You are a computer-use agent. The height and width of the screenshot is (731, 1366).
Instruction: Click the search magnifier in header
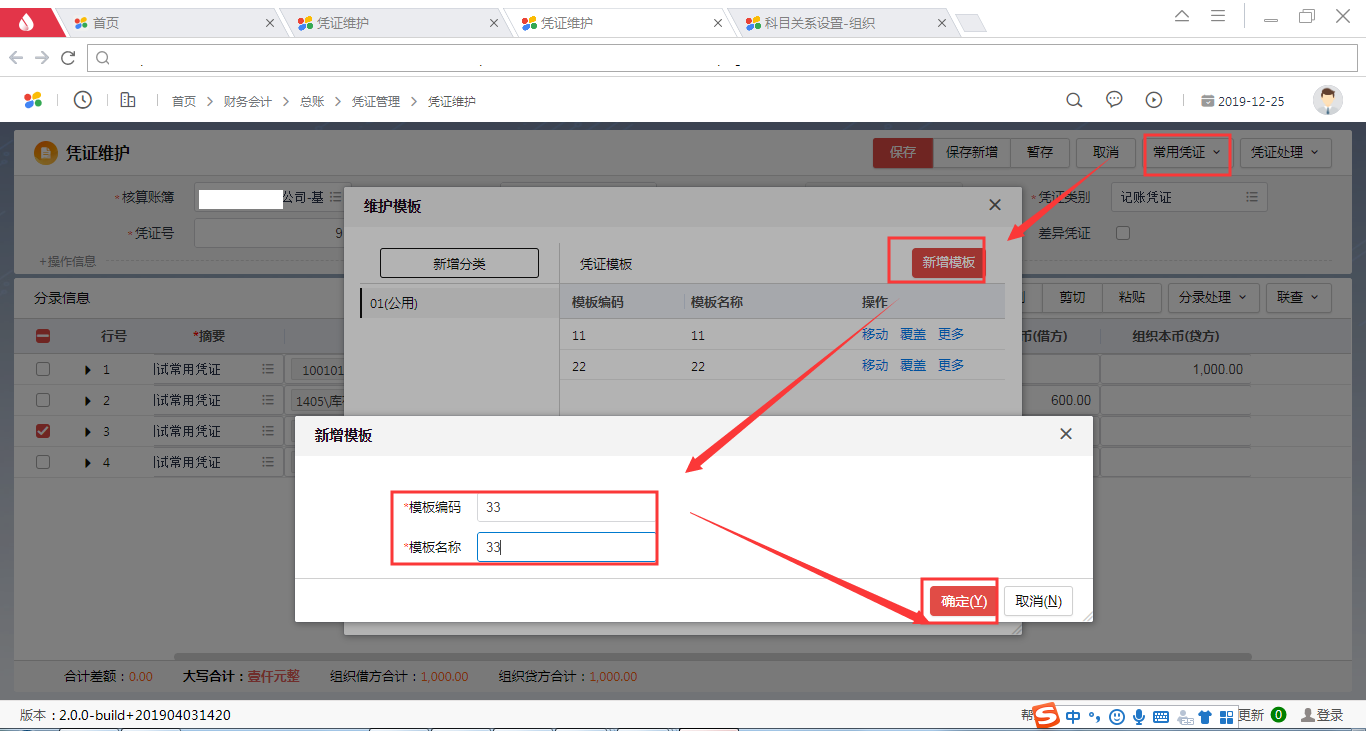click(1074, 100)
